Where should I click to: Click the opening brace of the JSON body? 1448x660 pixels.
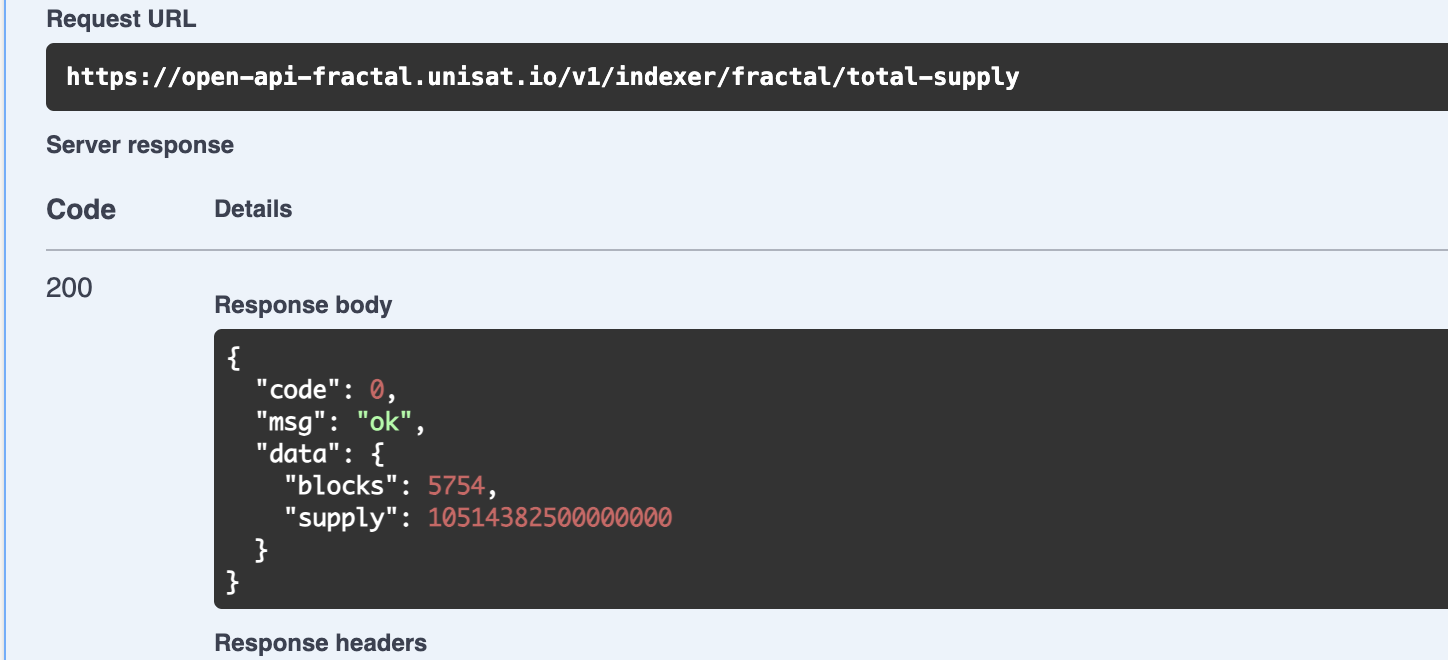pyautogui.click(x=234, y=358)
